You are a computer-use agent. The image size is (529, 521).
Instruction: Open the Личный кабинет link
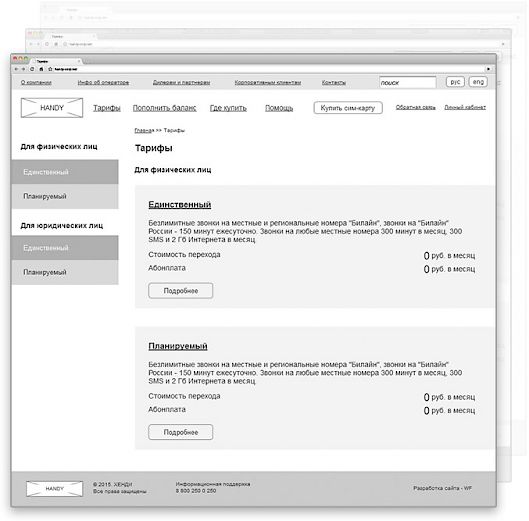[x=465, y=107]
